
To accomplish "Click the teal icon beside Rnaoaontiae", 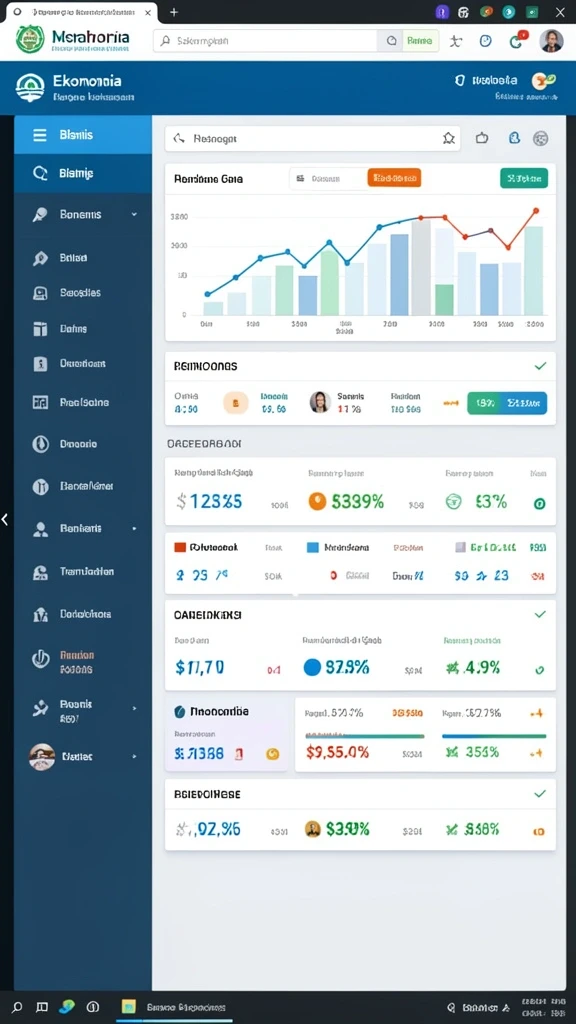I will (x=180, y=712).
